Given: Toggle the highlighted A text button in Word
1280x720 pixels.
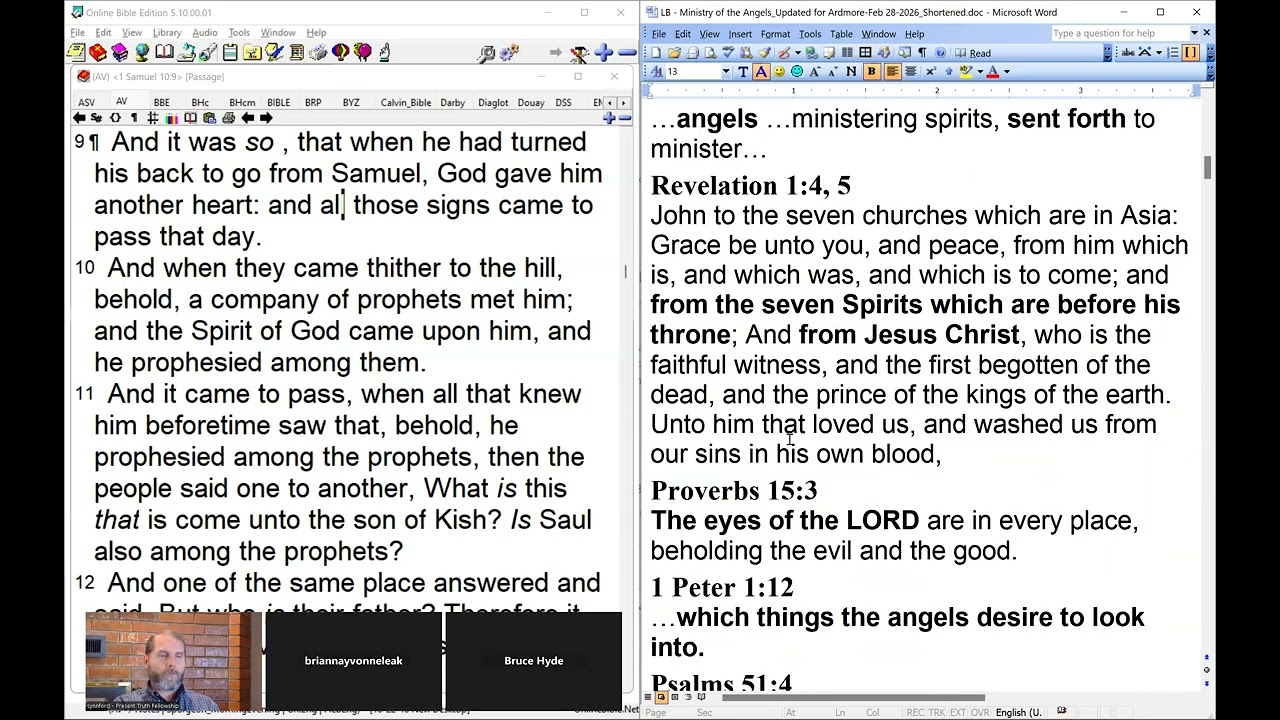Looking at the screenshot, I should [x=761, y=71].
